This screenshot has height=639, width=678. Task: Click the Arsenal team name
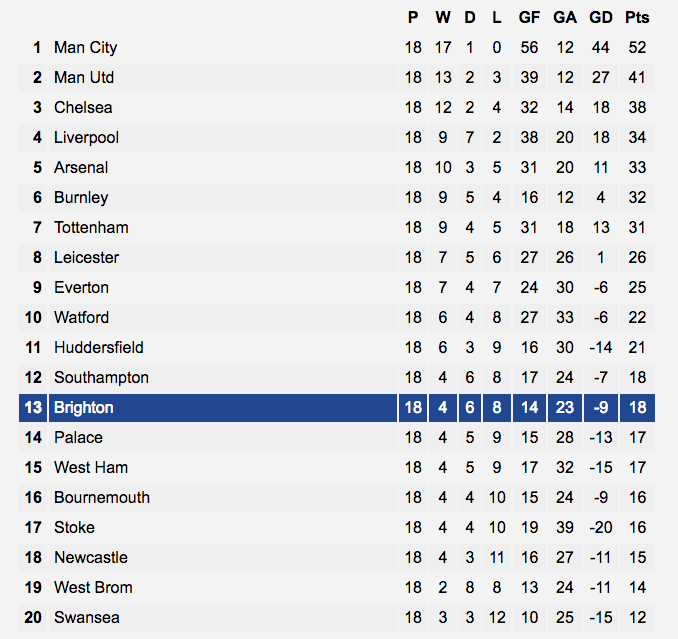point(81,167)
